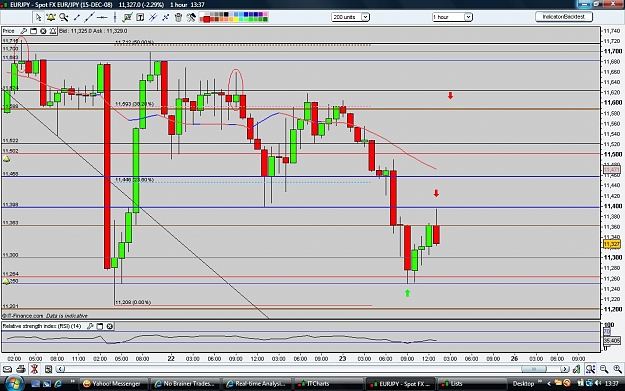Open the hammer and wrench settings tool
625x391 pixels.
click(x=191, y=17)
